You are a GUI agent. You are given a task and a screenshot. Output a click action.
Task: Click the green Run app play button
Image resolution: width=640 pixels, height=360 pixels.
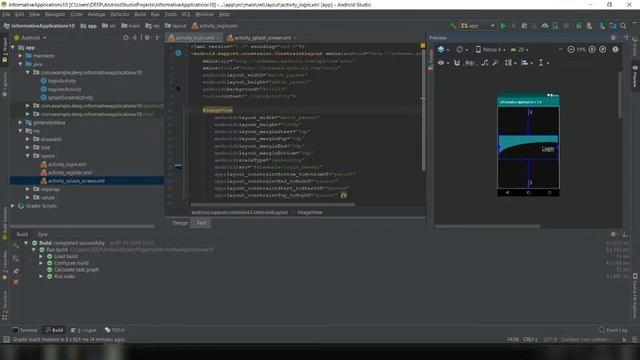pos(503,26)
